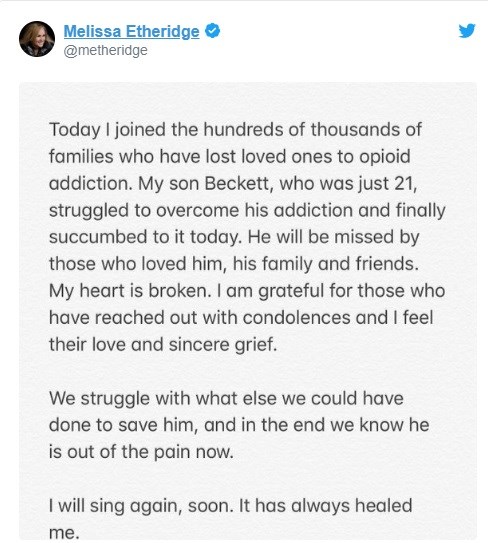Screen dimensions: 488x543
Task: Click the phrase 'My heart is broken'
Action: (x=130, y=291)
